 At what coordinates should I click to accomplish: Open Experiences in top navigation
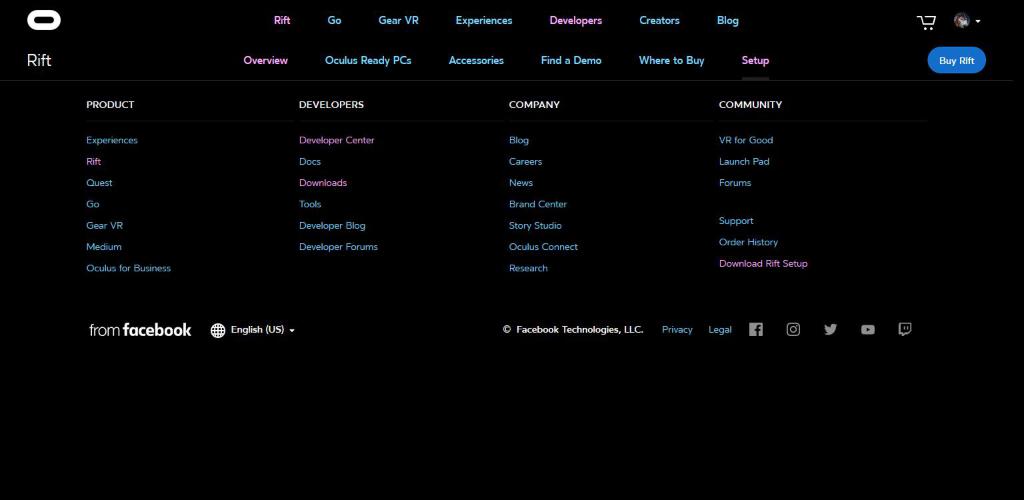(x=484, y=20)
